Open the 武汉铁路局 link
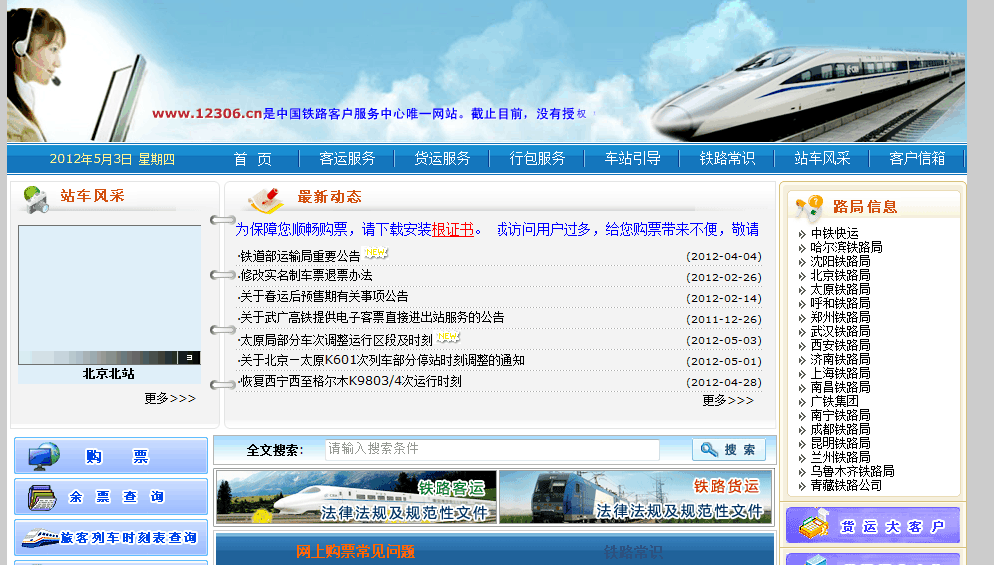The width and height of the screenshot is (994, 565). [841, 331]
